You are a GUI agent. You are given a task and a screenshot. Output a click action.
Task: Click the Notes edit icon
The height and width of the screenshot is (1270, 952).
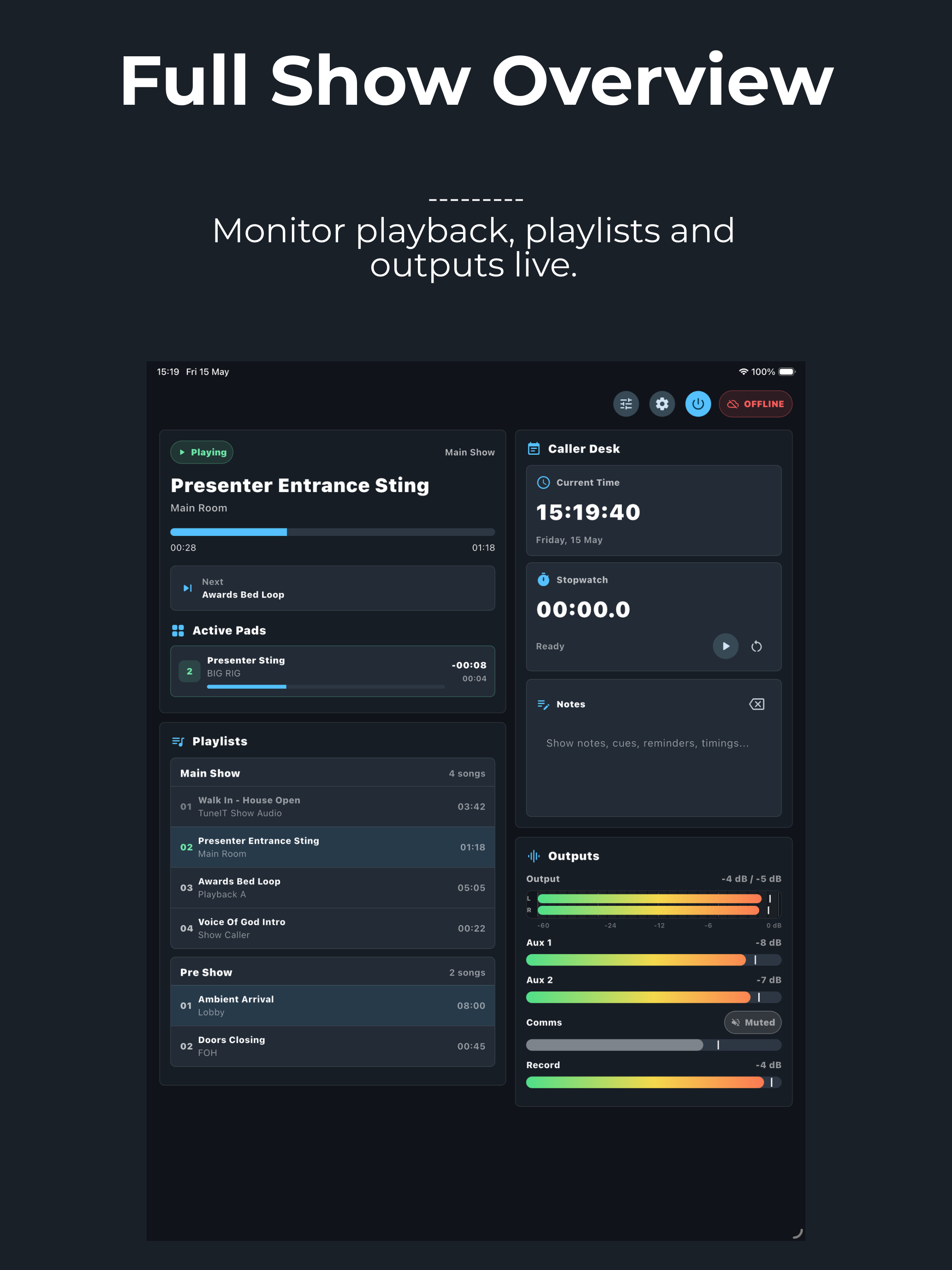[x=543, y=705]
